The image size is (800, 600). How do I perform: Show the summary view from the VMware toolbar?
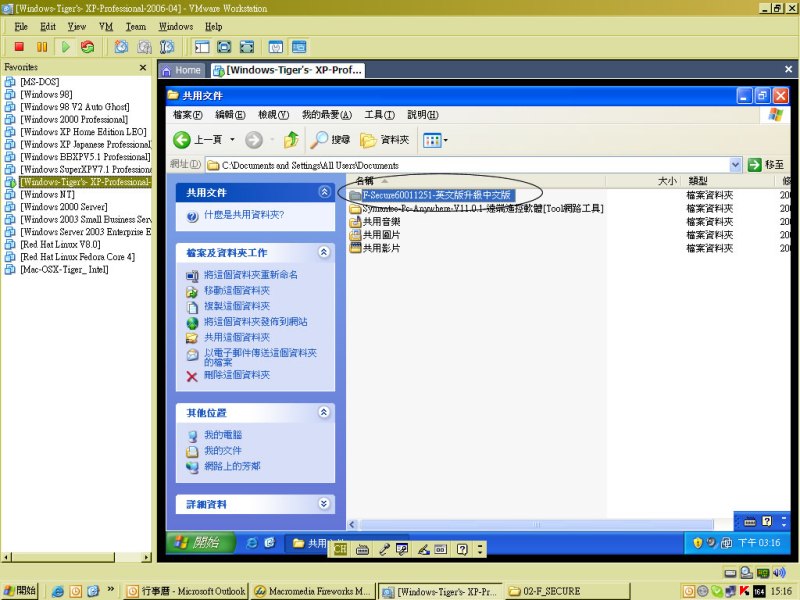tap(276, 47)
